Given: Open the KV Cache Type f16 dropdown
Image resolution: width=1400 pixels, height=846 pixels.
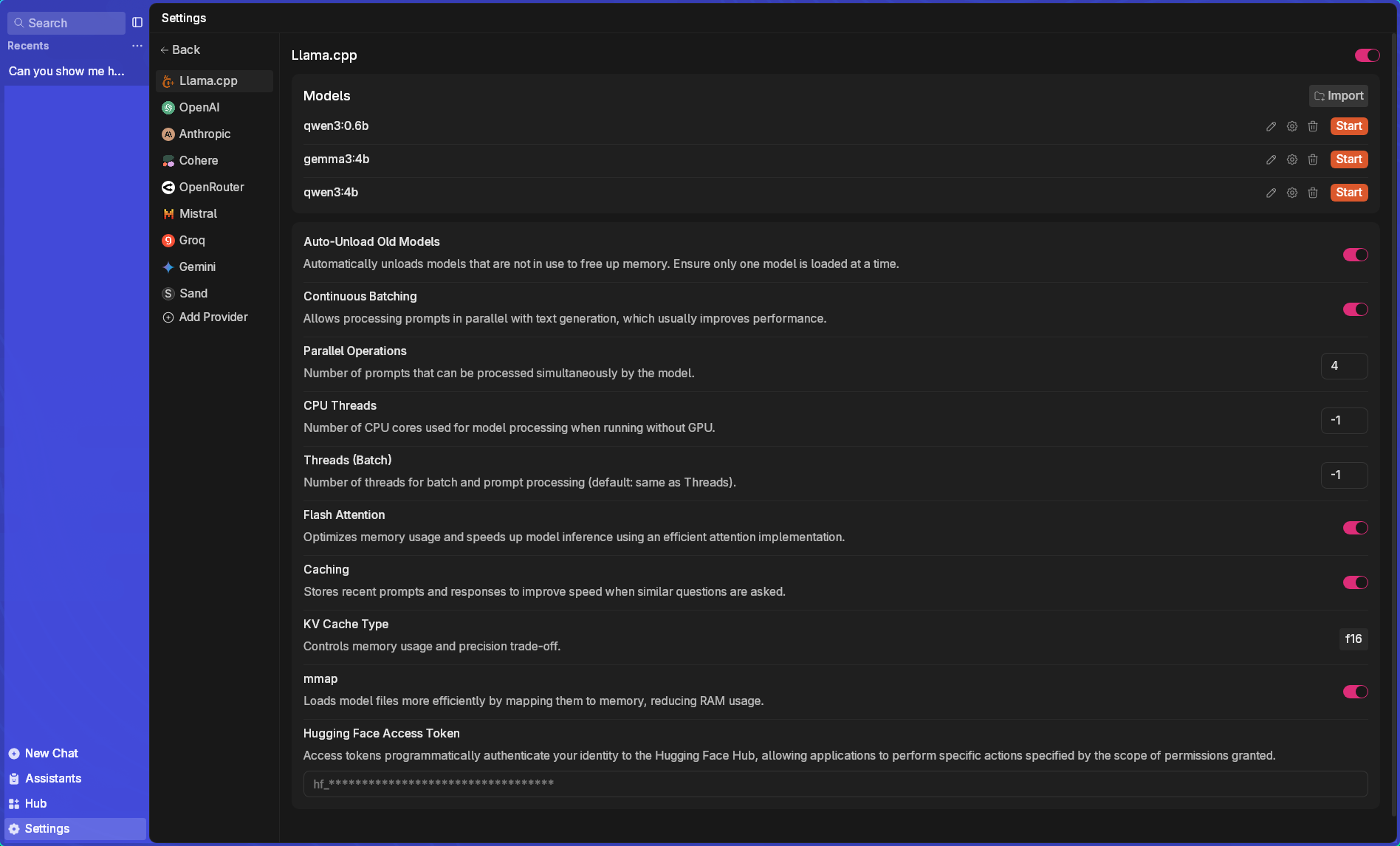Looking at the screenshot, I should [x=1353, y=639].
